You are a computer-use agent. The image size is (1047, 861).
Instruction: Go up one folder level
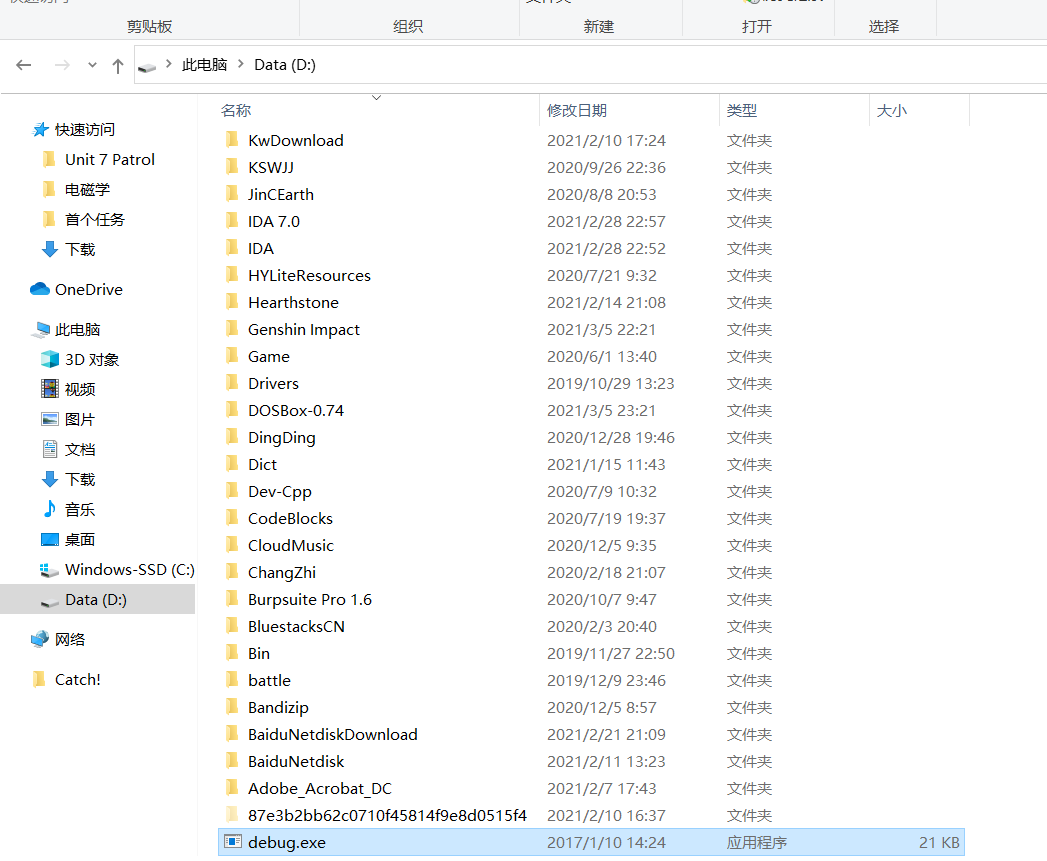(118, 65)
